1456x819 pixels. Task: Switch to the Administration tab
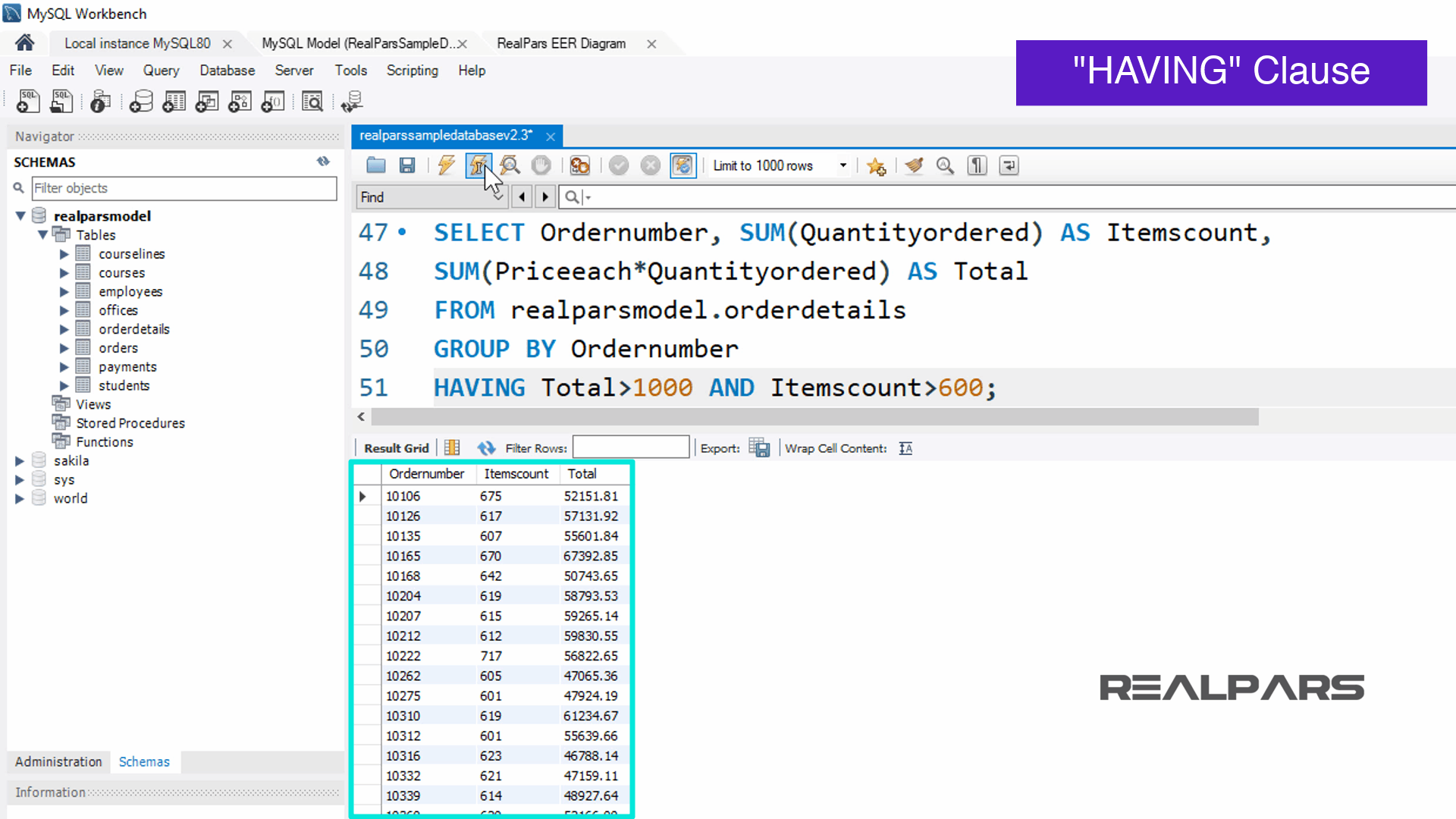58,761
